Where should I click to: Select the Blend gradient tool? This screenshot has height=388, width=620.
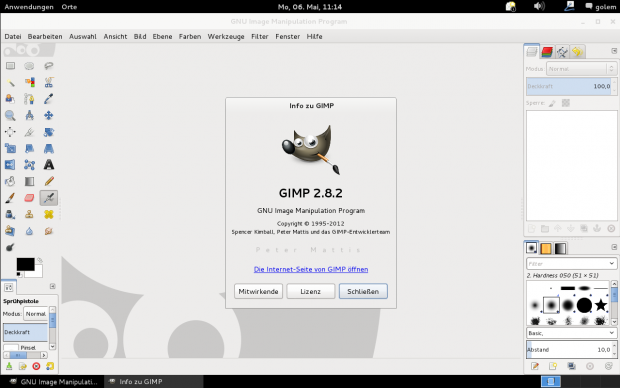point(29,182)
